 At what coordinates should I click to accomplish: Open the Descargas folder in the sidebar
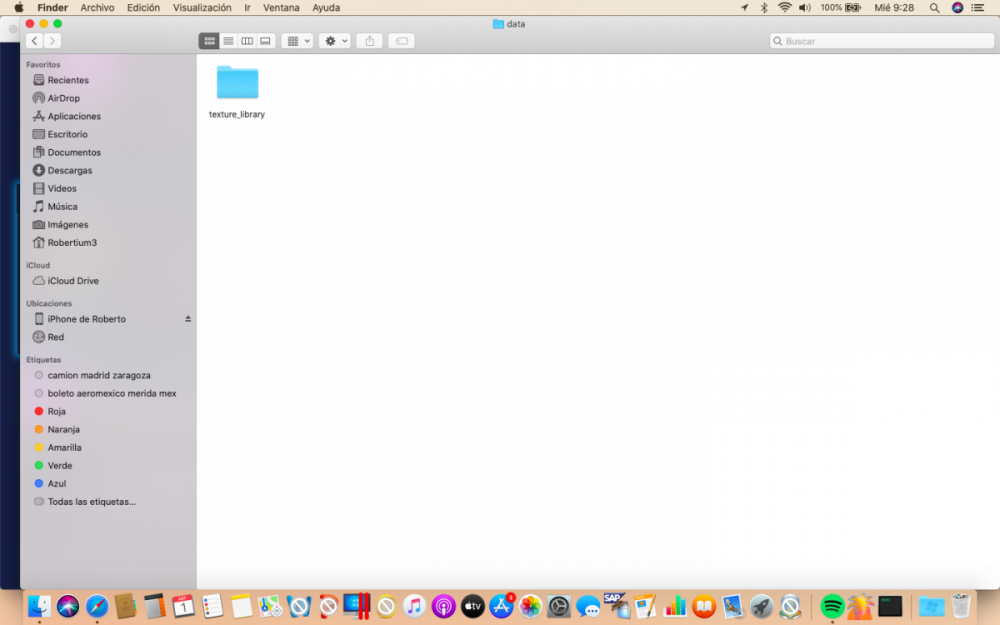pos(69,170)
